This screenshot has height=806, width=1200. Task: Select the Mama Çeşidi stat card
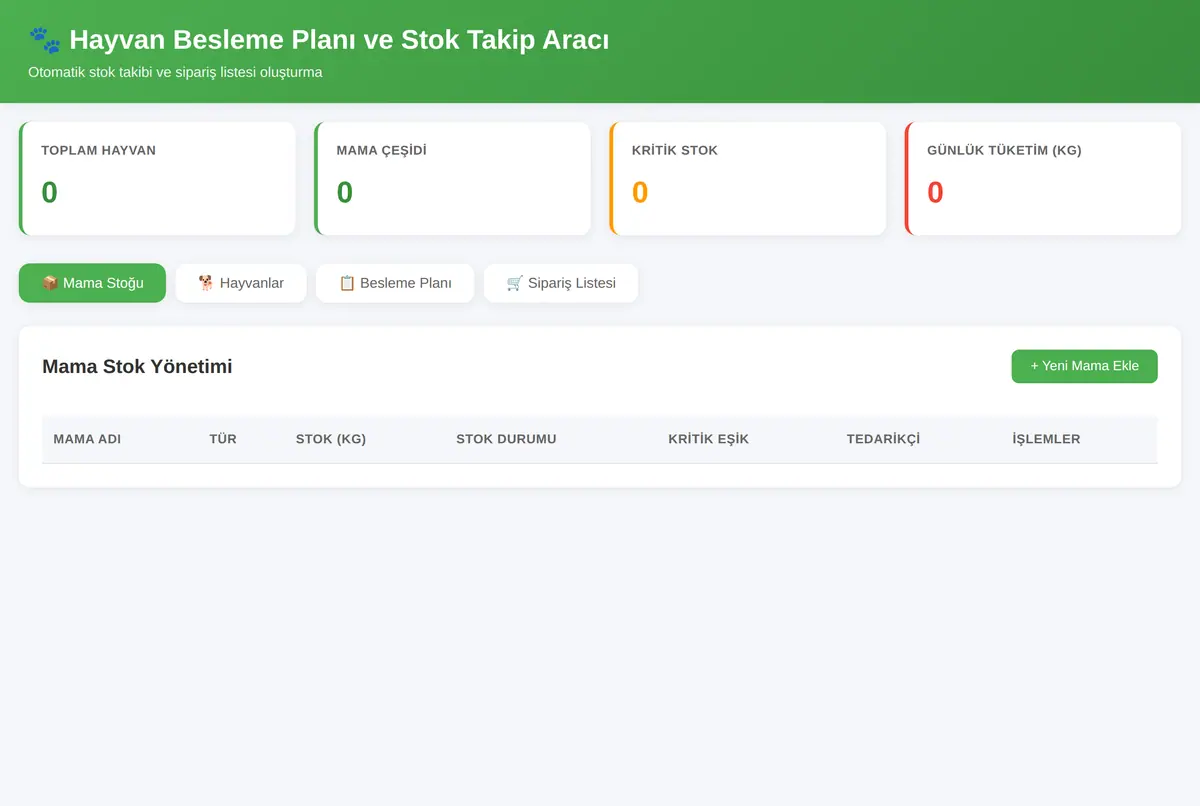coord(452,179)
